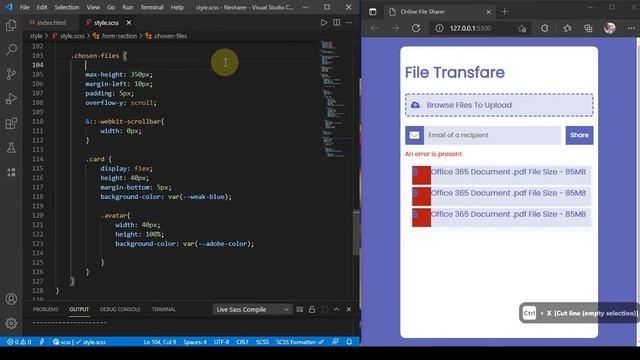The image size is (640, 360).
Task: Click the third Office 365 Document file card
Action: click(501, 217)
